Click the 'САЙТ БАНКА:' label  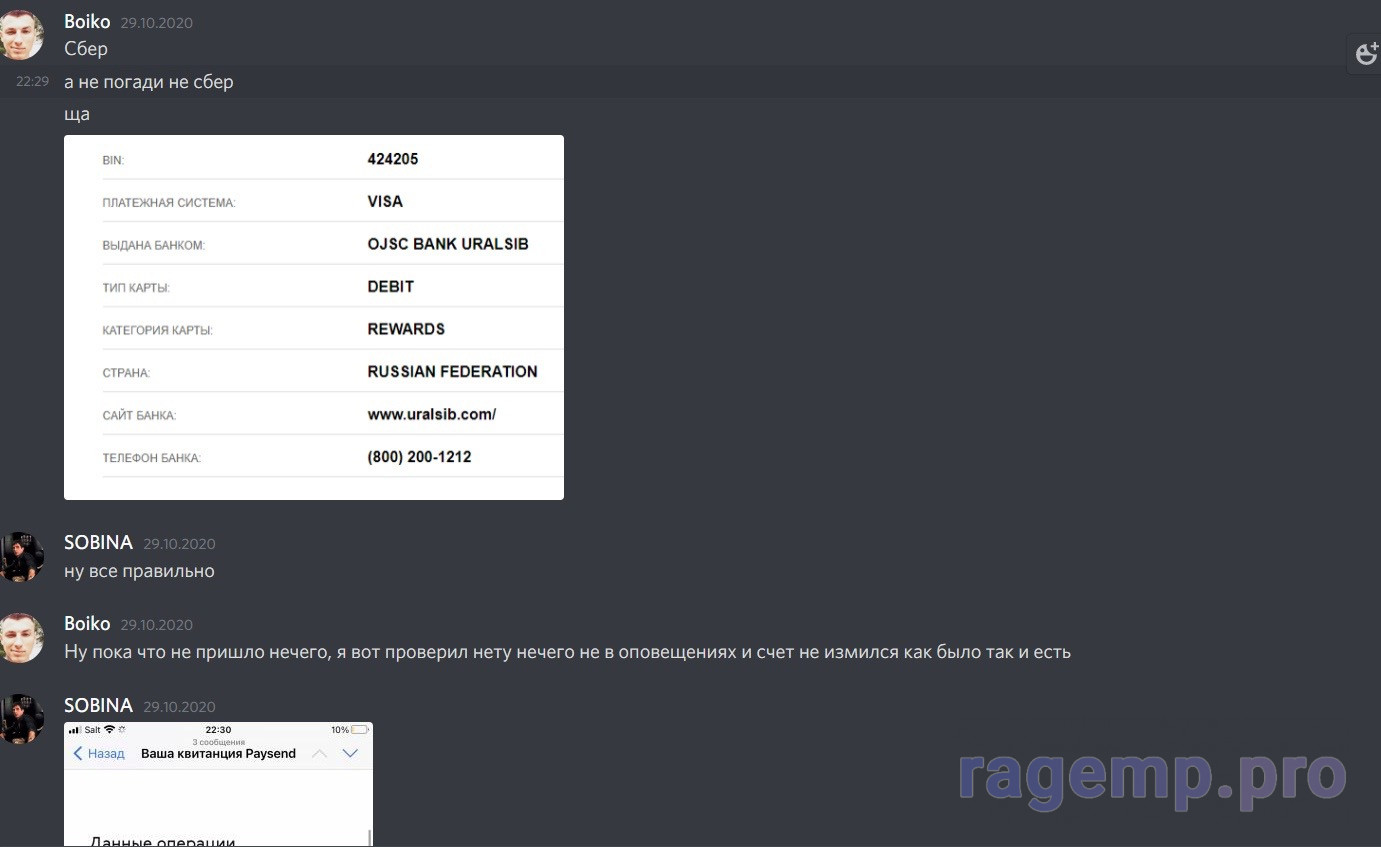[x=139, y=415]
